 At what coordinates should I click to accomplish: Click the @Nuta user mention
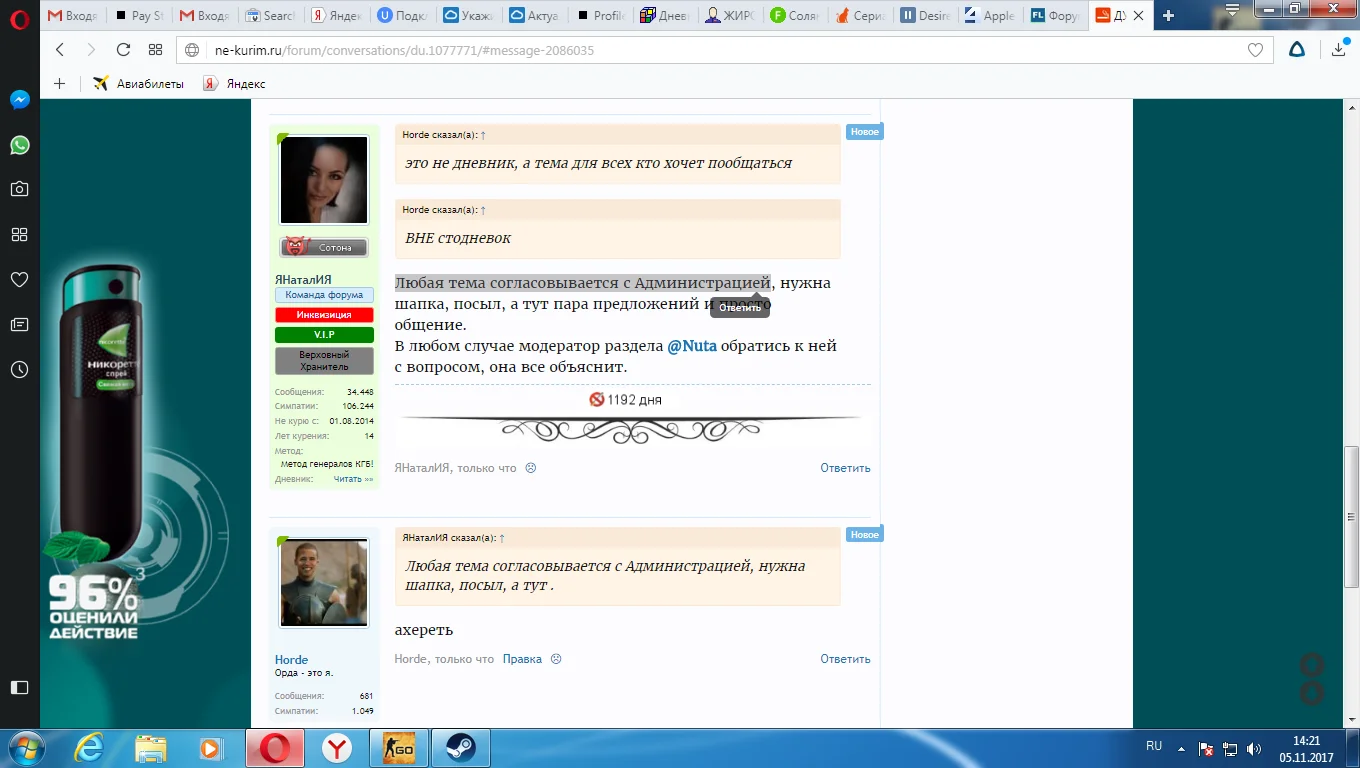coord(692,346)
